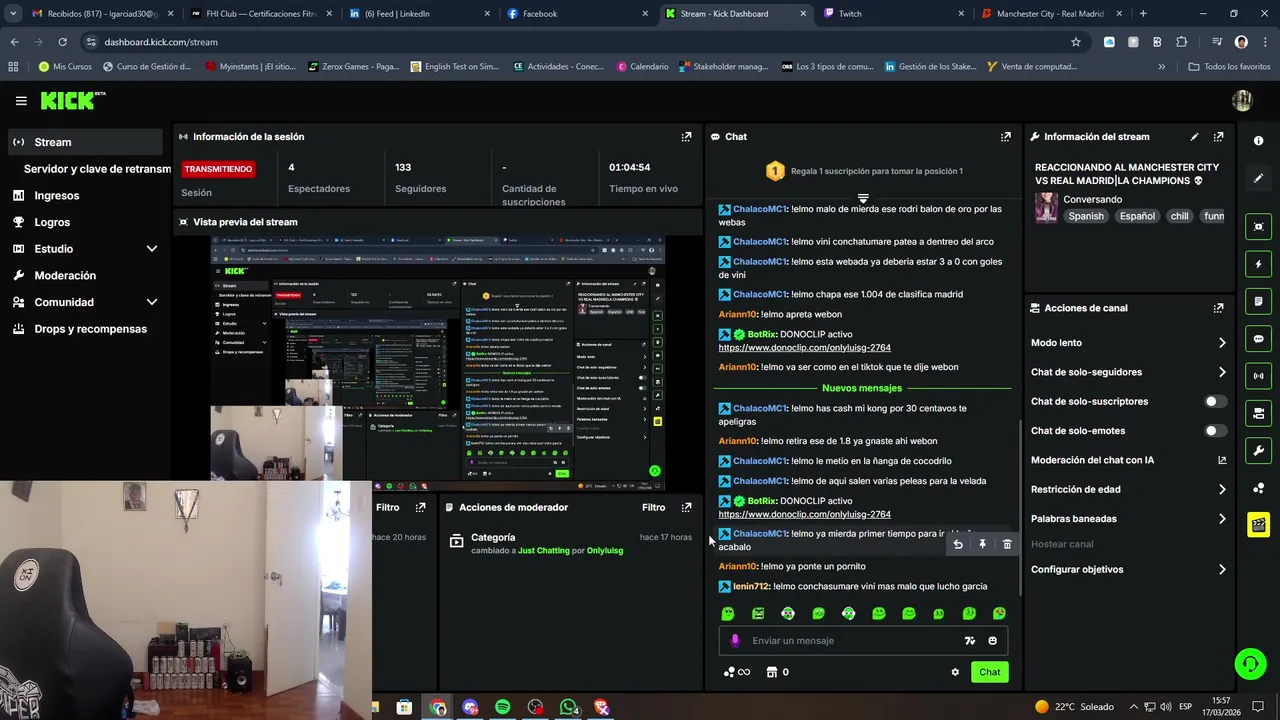
Task: Click the broadcast signal icon in right sidebar
Action: [1258, 376]
